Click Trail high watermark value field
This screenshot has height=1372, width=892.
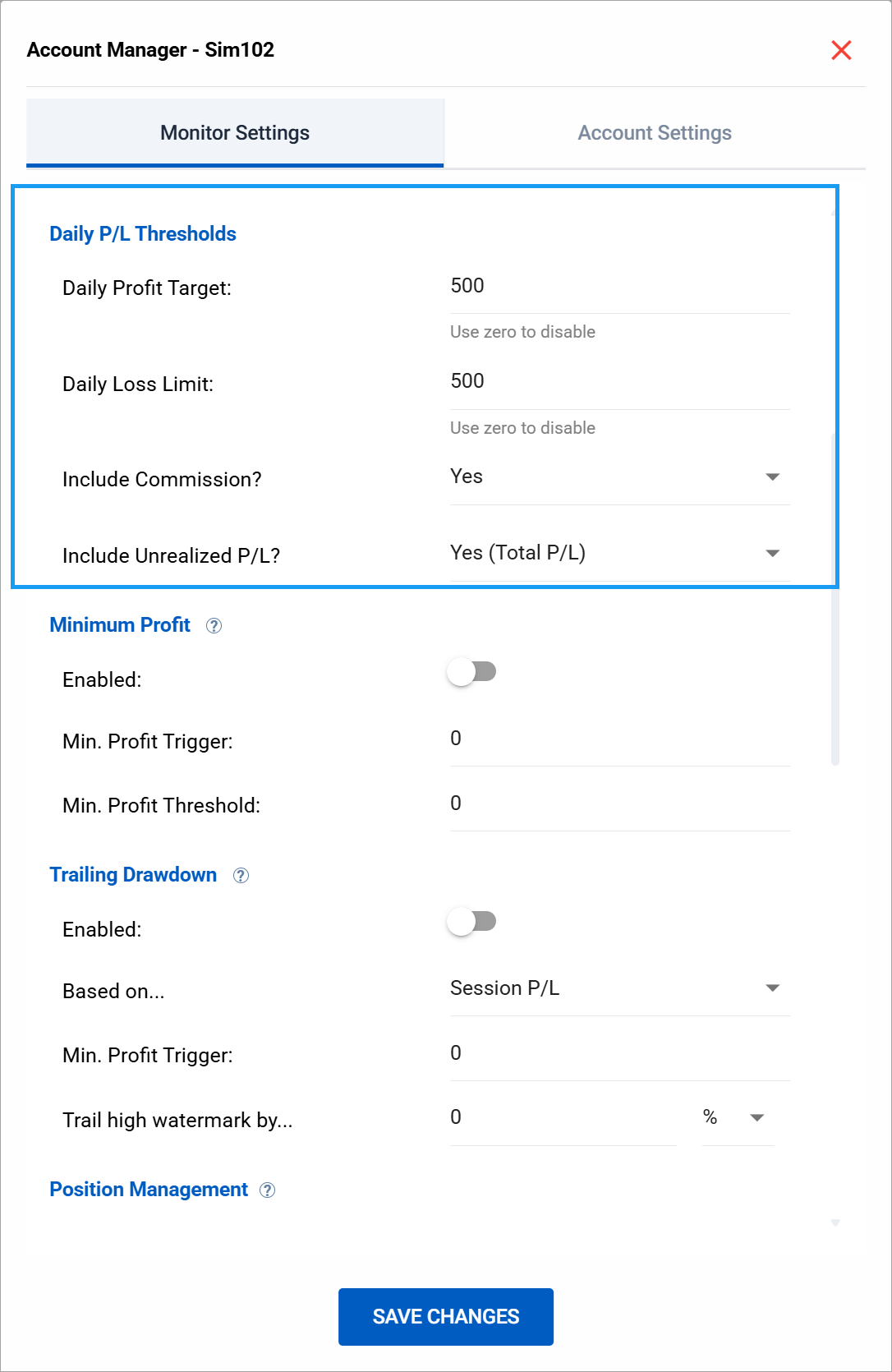tap(563, 1118)
